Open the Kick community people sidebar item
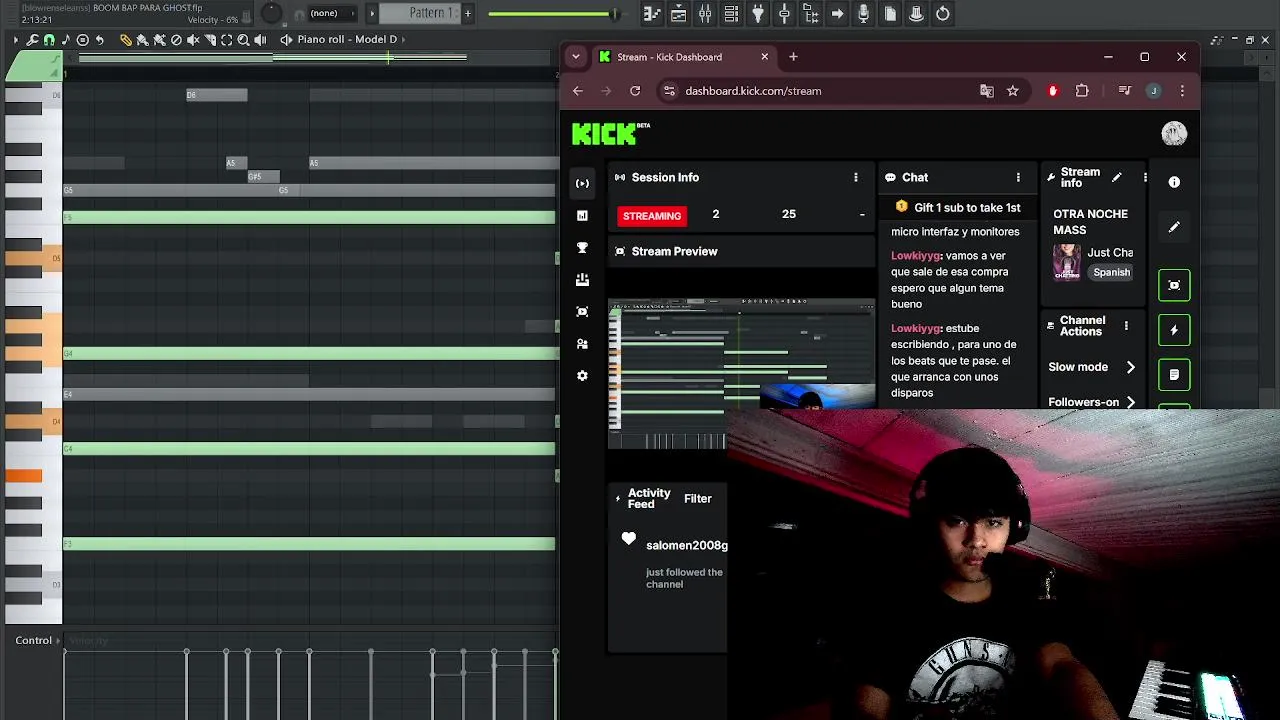Image resolution: width=1280 pixels, height=720 pixels. point(582,343)
